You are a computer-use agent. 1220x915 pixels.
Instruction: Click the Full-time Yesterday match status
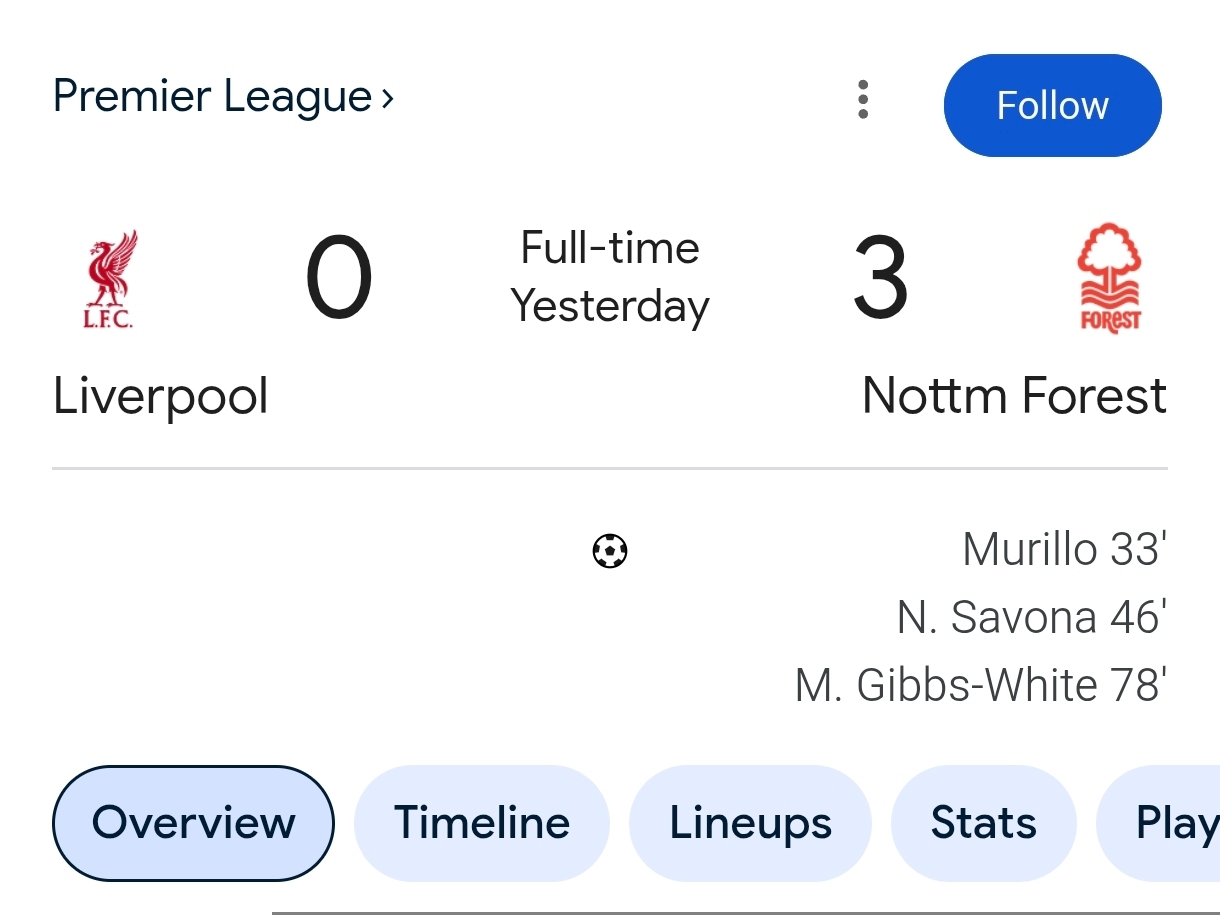(610, 277)
